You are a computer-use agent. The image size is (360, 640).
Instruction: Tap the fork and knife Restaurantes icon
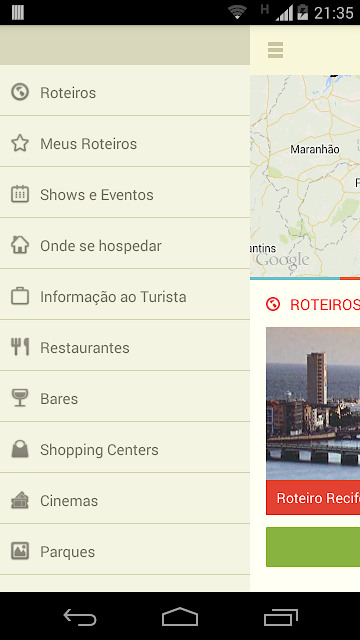pyautogui.click(x=20, y=347)
